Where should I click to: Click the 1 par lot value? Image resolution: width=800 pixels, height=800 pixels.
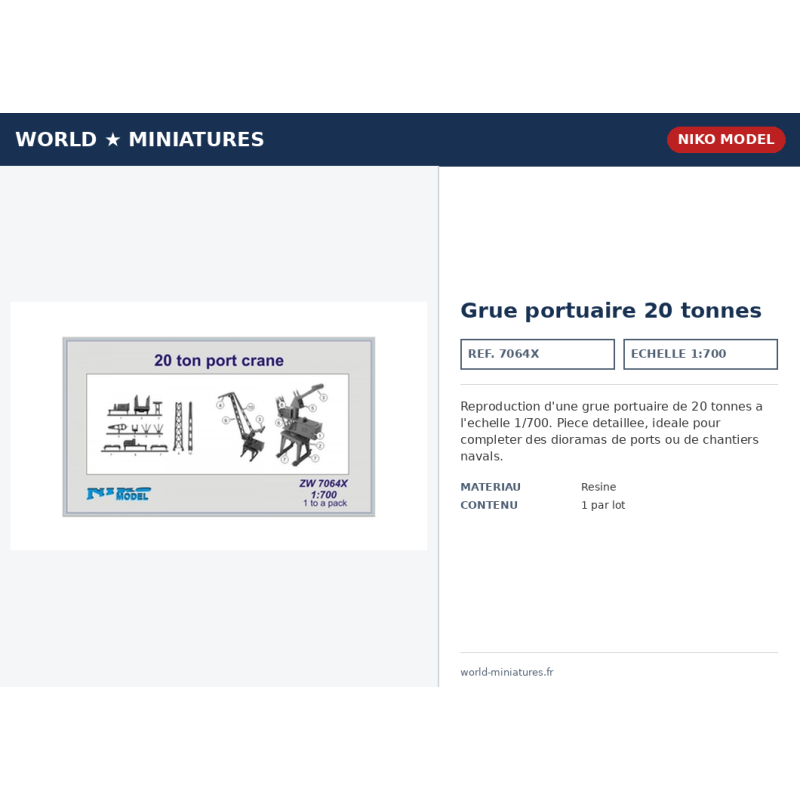[x=603, y=505]
